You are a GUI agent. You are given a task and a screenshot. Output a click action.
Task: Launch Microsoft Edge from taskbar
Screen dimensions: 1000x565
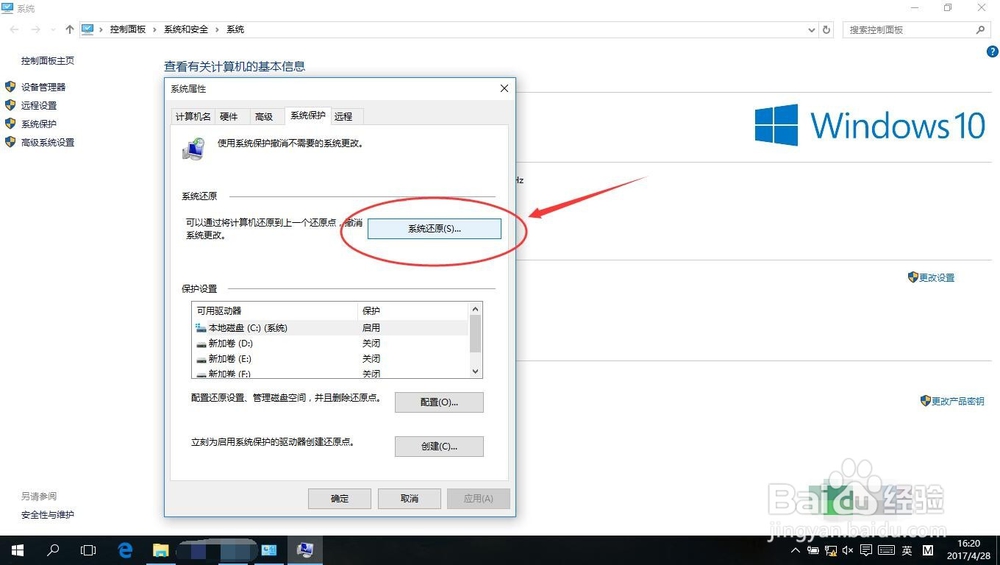(x=125, y=550)
